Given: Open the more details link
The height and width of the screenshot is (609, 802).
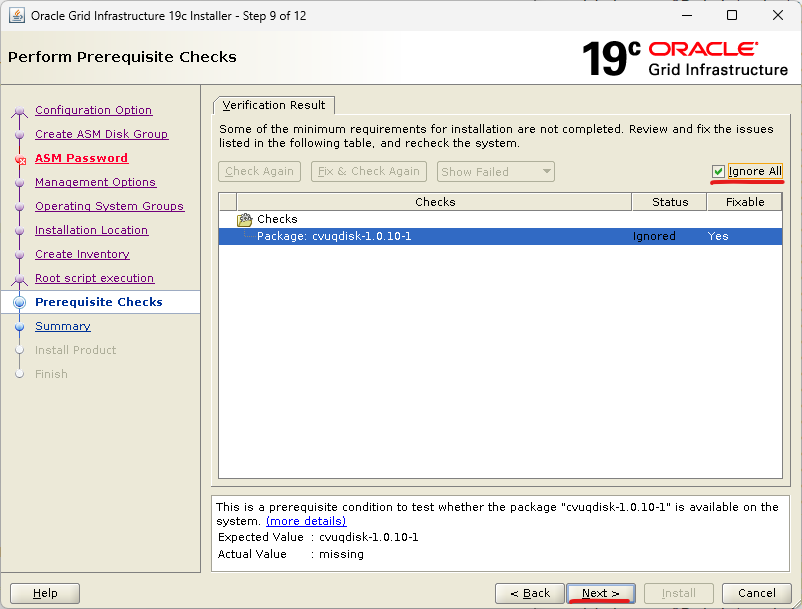Looking at the screenshot, I should coord(306,521).
